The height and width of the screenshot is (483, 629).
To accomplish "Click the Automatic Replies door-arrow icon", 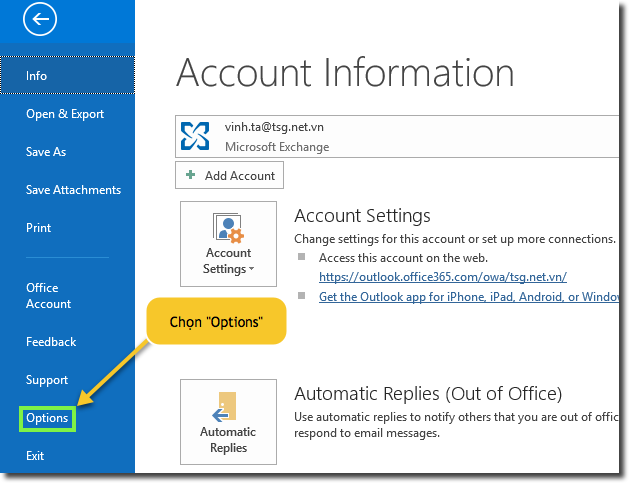I will 228,406.
